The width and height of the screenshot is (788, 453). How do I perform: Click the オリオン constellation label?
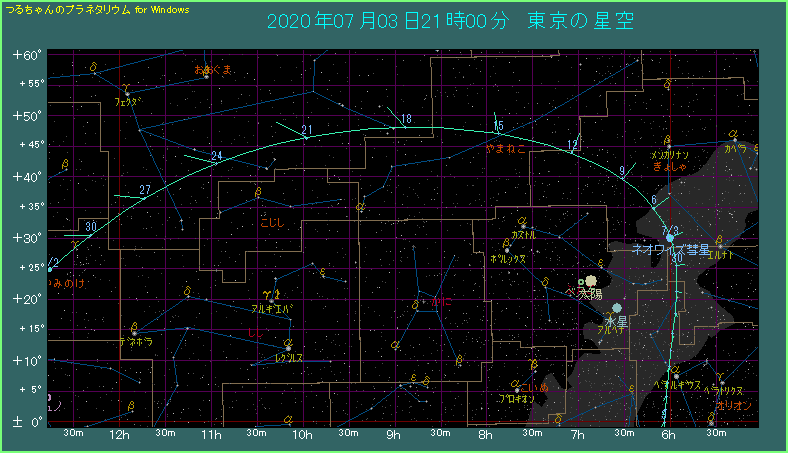pos(734,406)
